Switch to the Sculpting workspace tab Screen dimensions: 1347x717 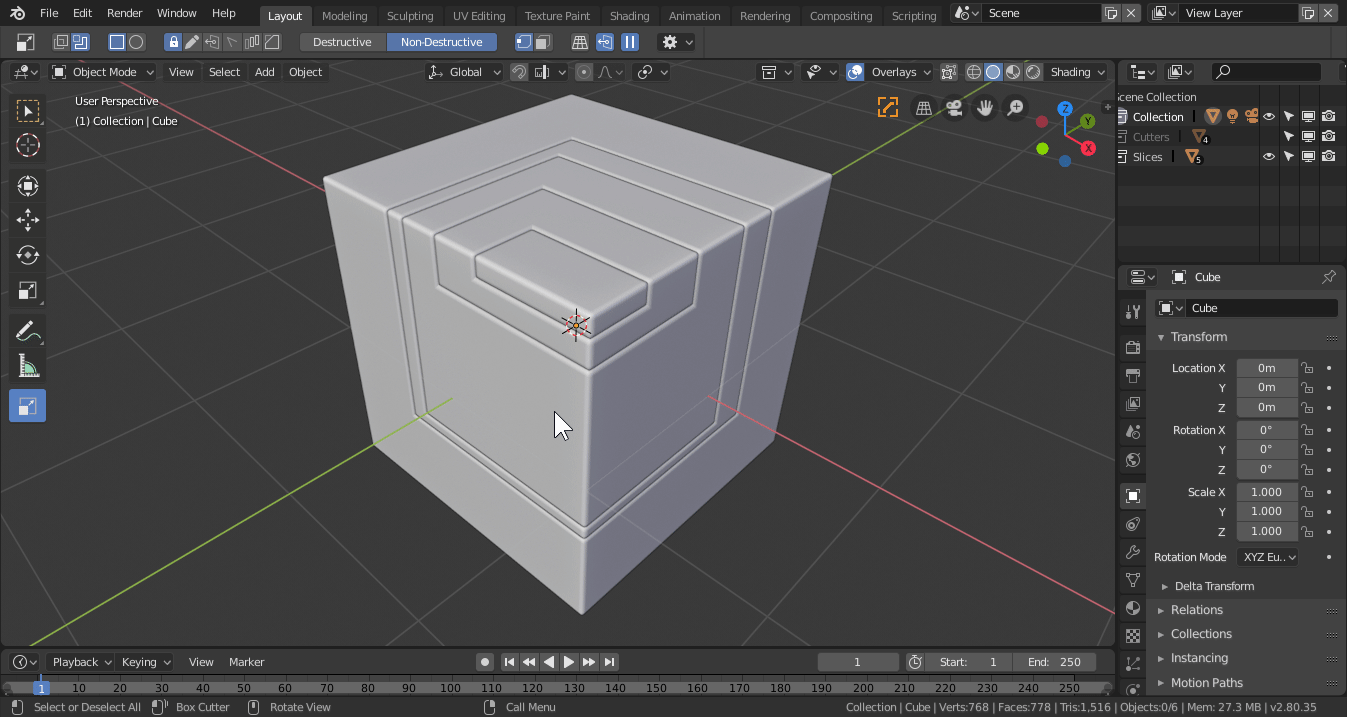tap(410, 16)
